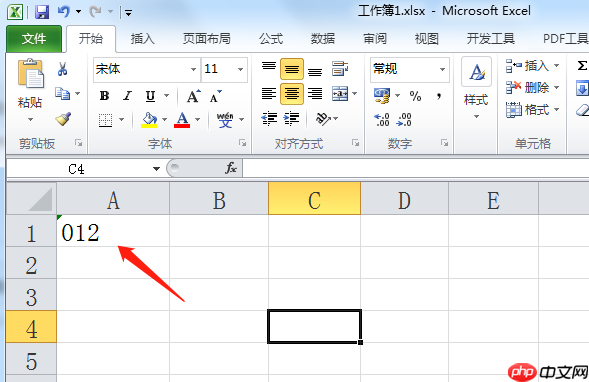
Task: Open the fill color dropdown arrow
Action: coord(165,120)
